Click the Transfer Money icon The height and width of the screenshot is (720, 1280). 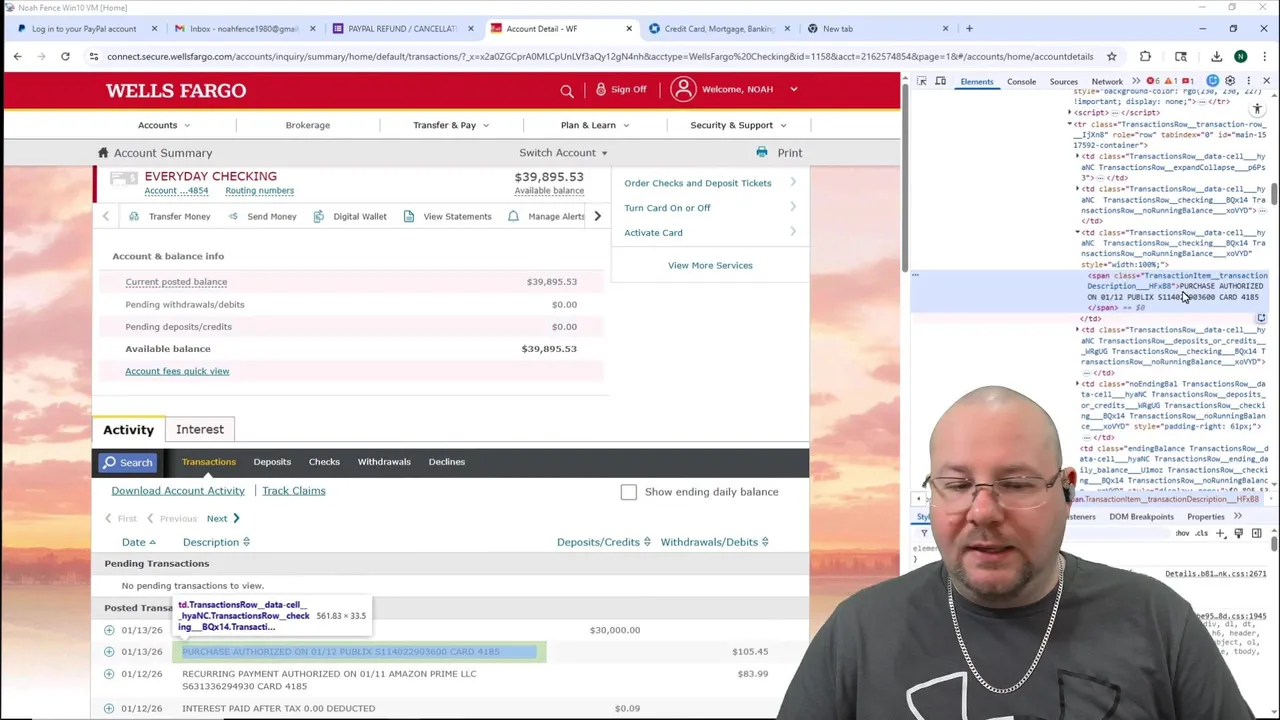click(x=134, y=216)
